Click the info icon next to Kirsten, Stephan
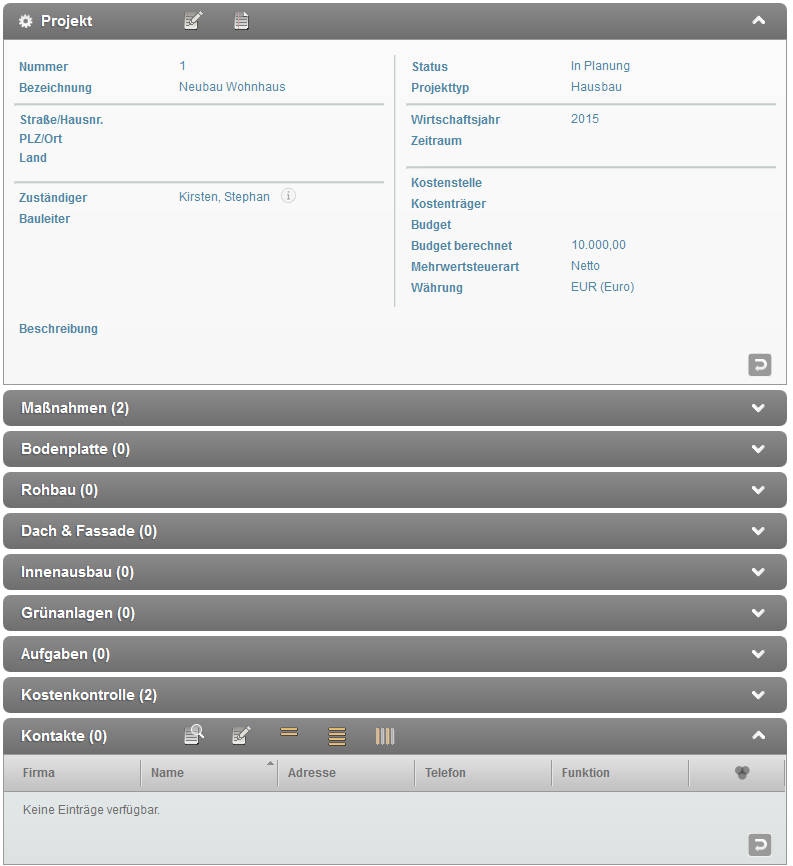793x866 pixels. pyautogui.click(x=288, y=197)
